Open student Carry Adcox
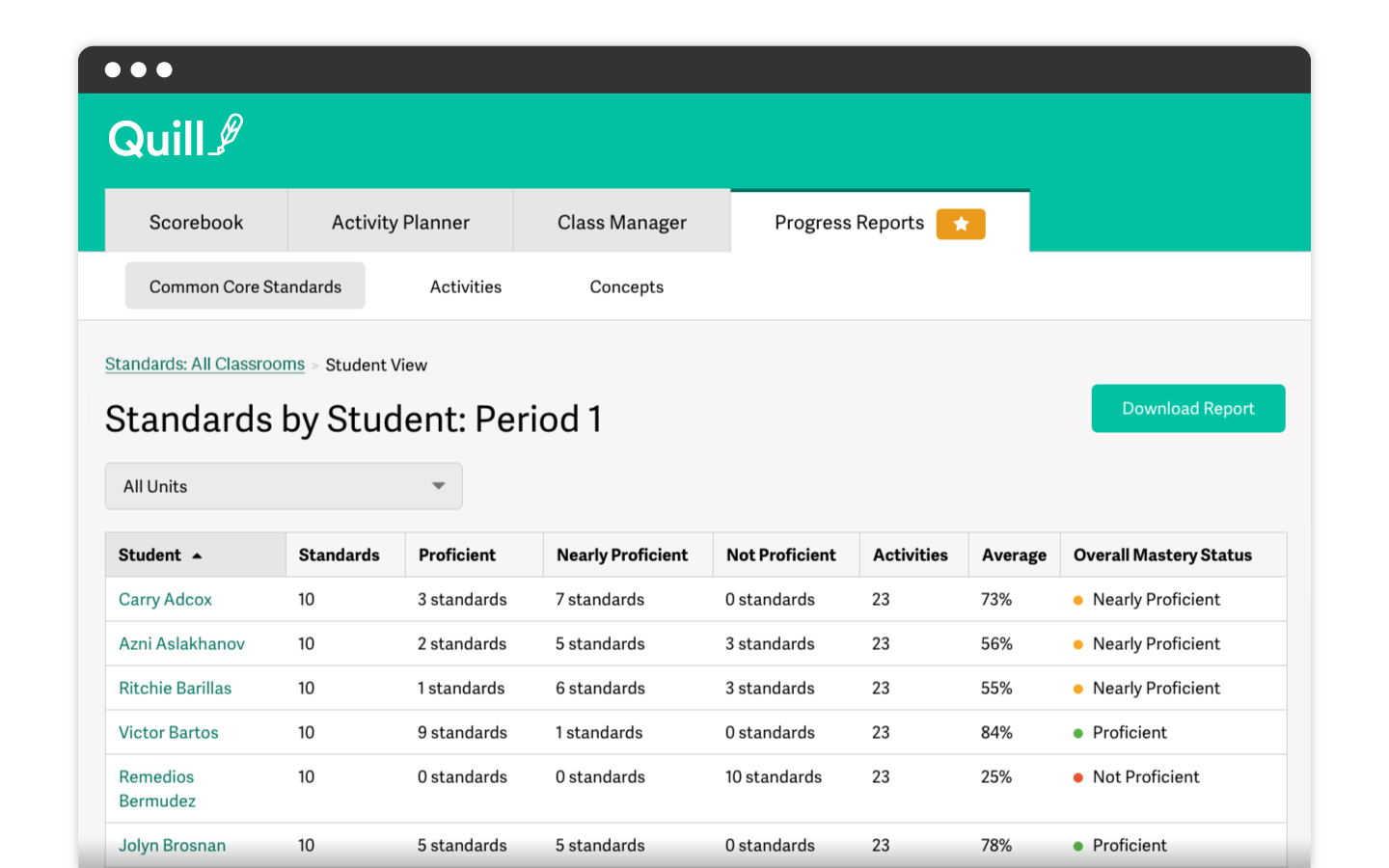The width and height of the screenshot is (1389, 868). [x=165, y=599]
